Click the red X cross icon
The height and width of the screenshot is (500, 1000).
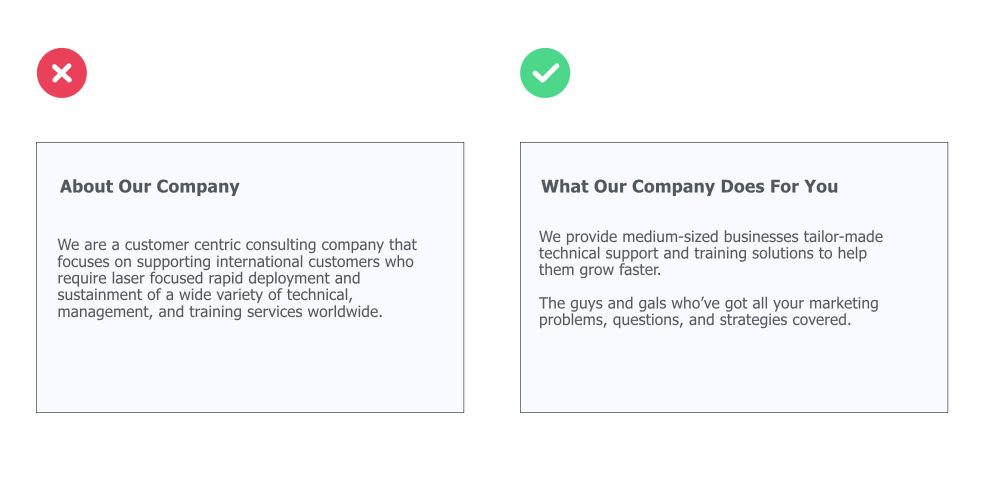click(x=62, y=73)
